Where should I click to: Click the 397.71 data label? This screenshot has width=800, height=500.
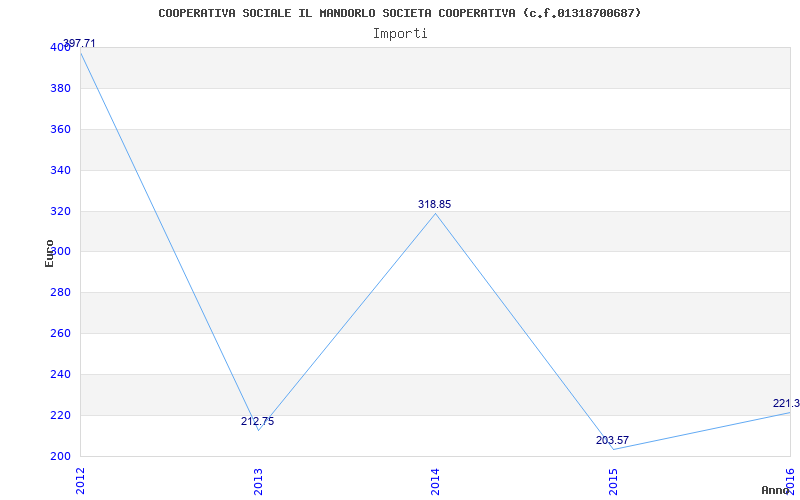79,43
